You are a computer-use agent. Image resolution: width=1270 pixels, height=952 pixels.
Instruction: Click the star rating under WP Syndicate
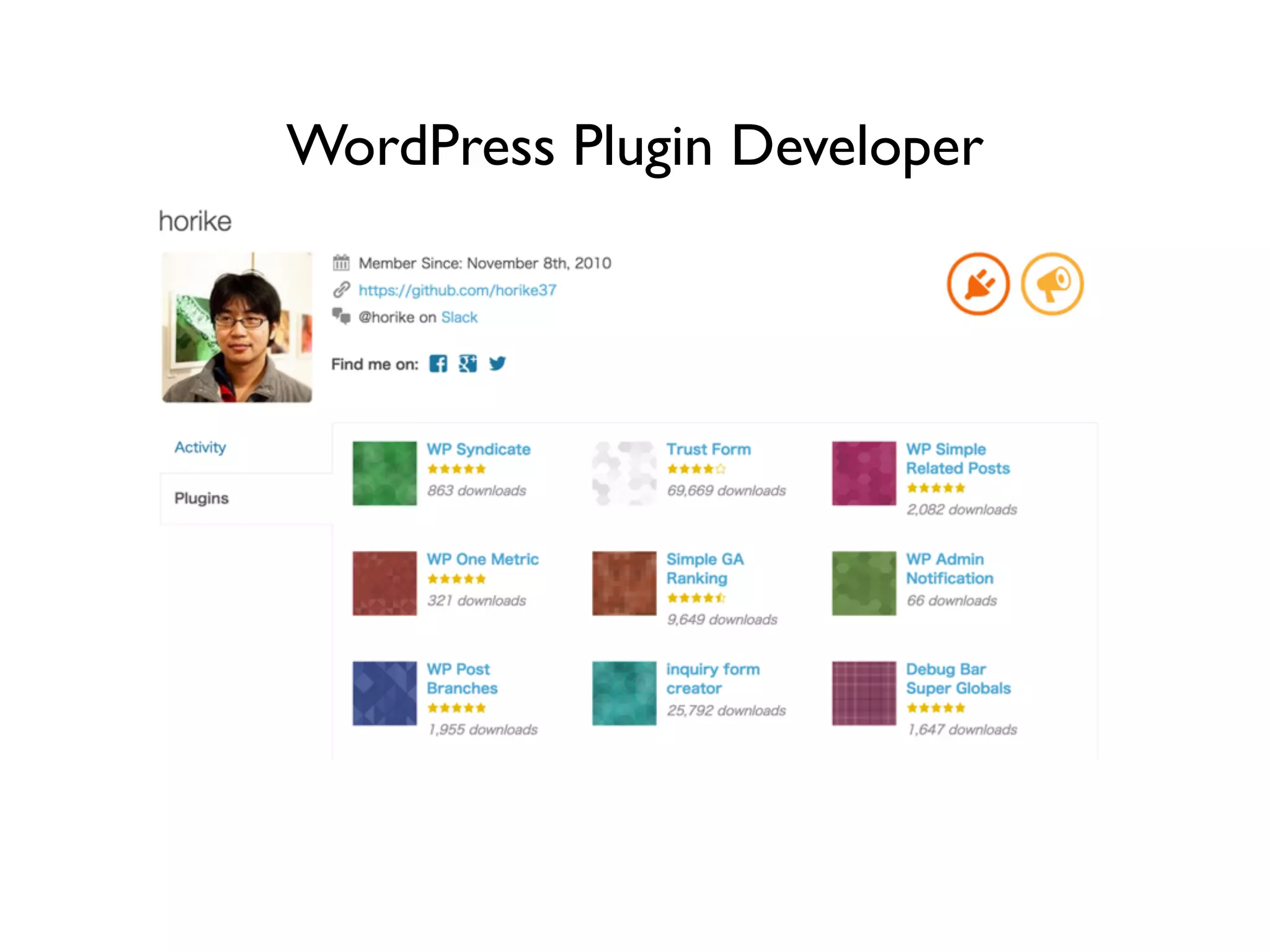click(x=456, y=469)
